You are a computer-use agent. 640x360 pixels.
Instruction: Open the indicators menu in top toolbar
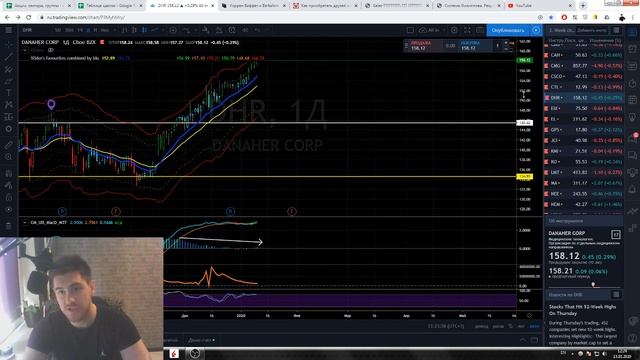click(x=187, y=30)
